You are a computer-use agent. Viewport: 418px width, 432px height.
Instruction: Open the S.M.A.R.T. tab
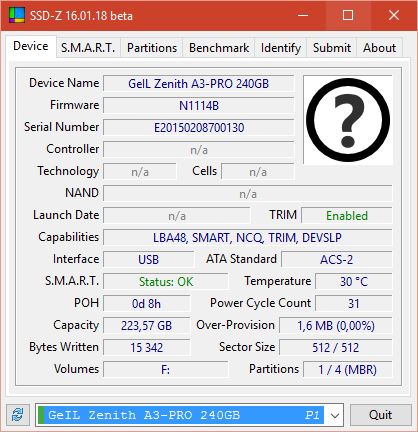click(88, 48)
